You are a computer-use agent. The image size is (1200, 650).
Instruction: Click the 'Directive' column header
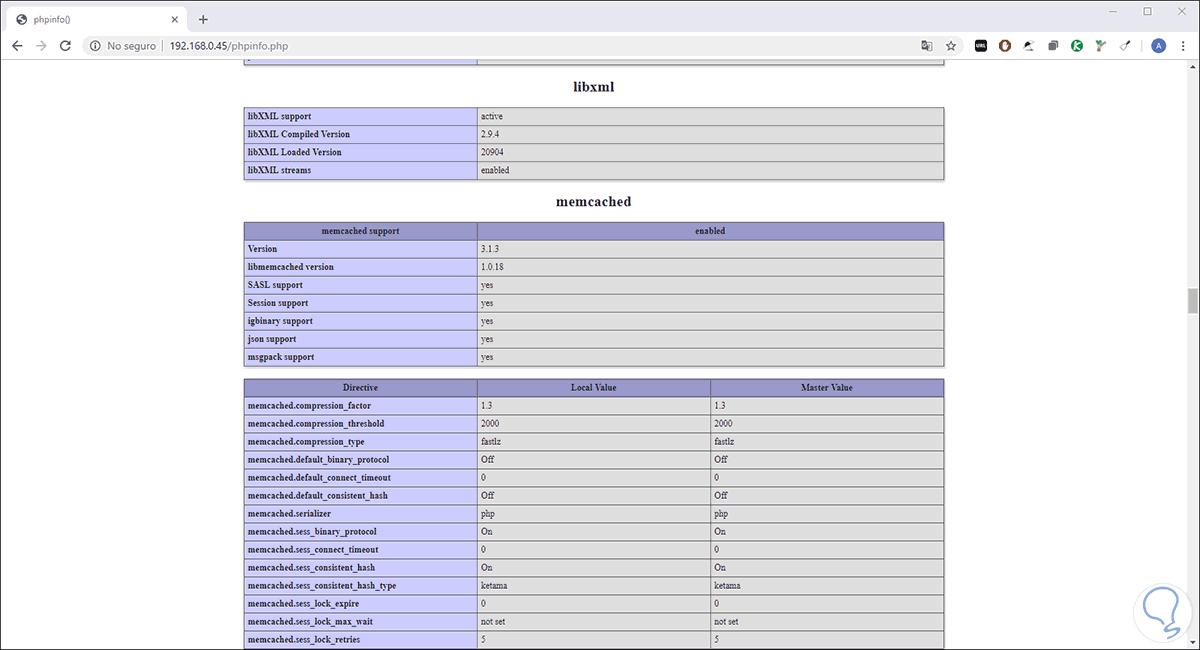pyautogui.click(x=360, y=387)
